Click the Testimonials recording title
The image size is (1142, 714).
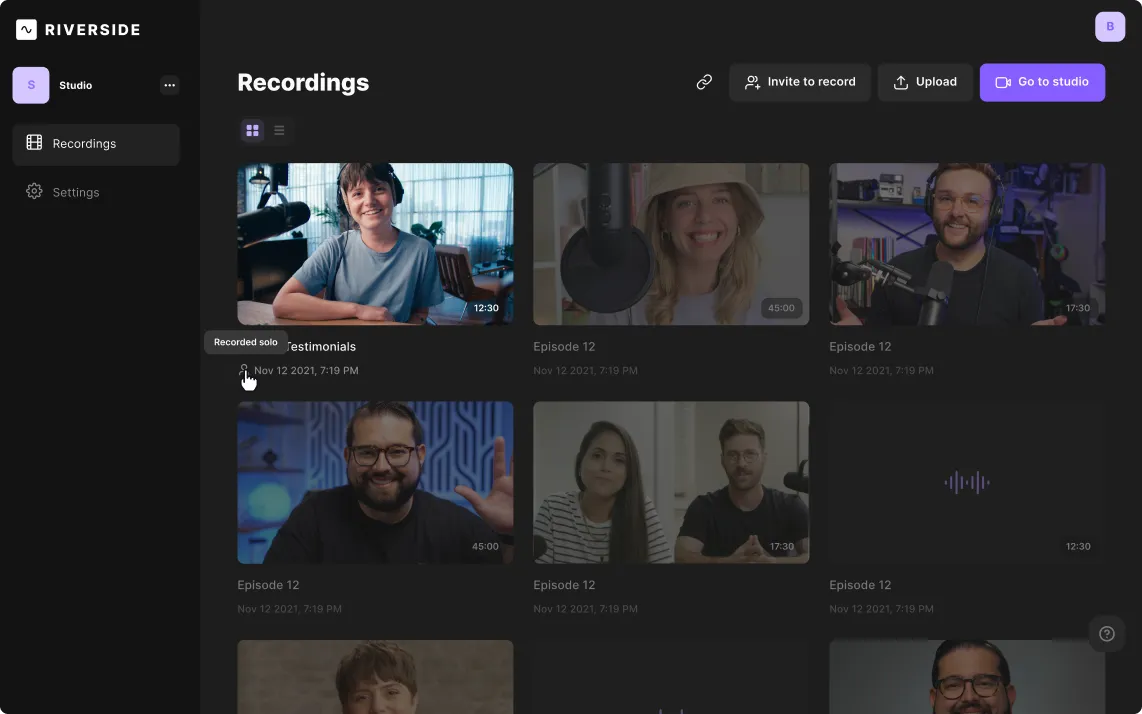tap(320, 347)
